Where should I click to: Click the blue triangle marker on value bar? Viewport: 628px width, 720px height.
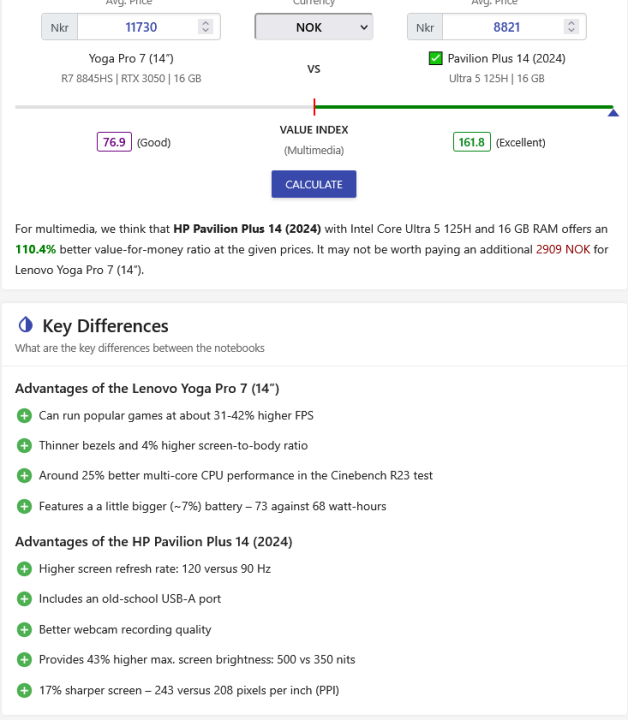click(x=613, y=113)
